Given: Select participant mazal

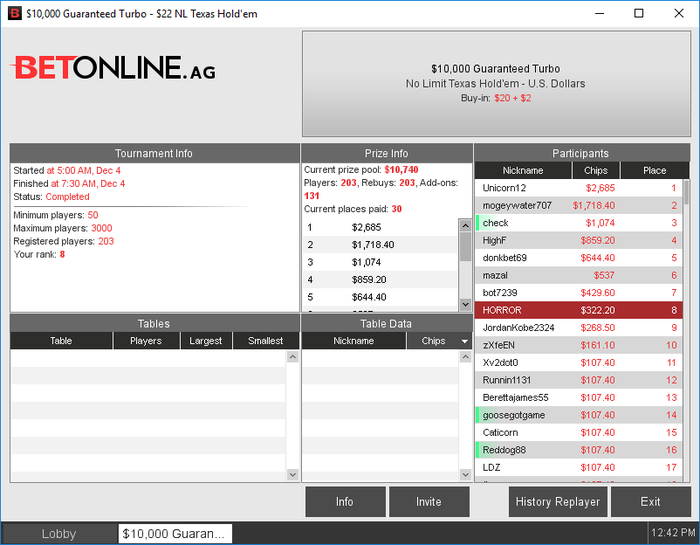Looking at the screenshot, I should [579, 275].
